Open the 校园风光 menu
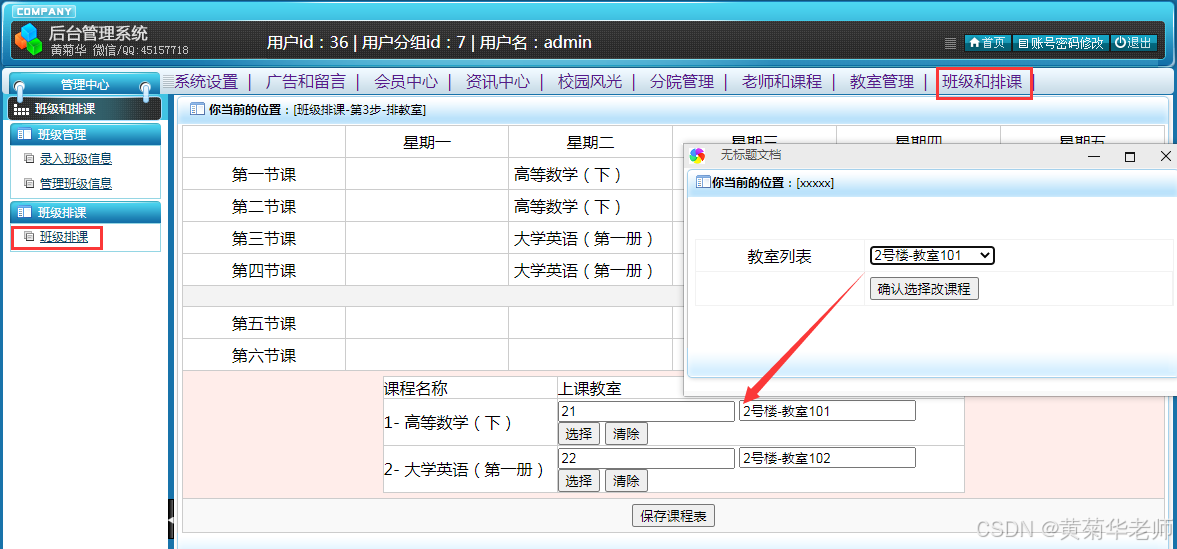 pyautogui.click(x=590, y=82)
